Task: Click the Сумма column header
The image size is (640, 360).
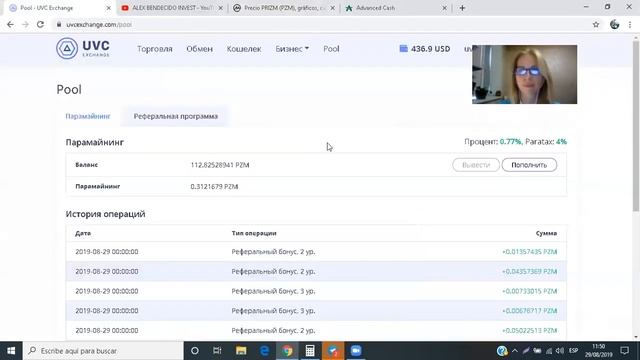Action: [x=546, y=233]
